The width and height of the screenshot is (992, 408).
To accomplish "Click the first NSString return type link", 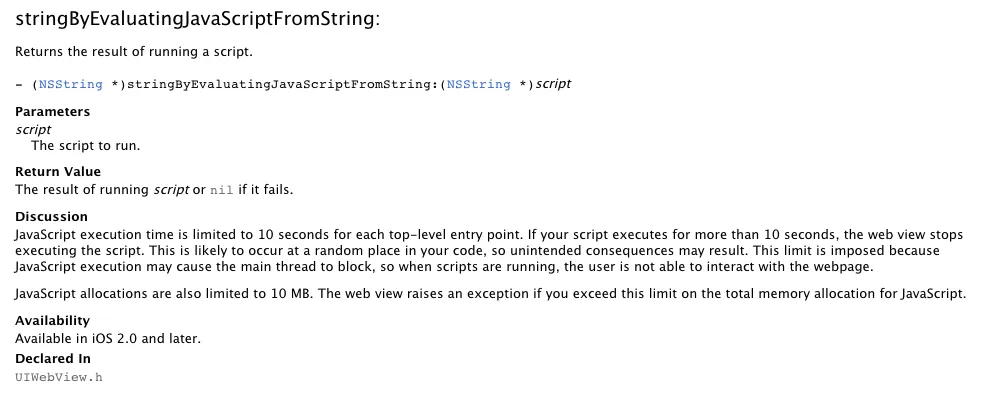I will pos(70,84).
